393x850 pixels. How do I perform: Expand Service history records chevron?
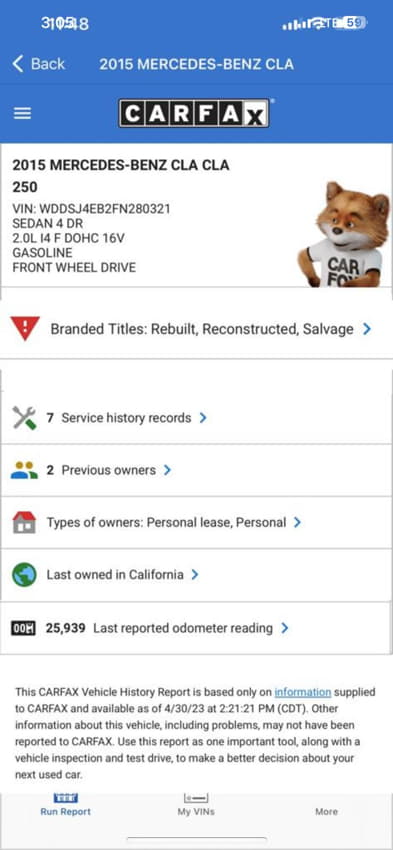(203, 418)
